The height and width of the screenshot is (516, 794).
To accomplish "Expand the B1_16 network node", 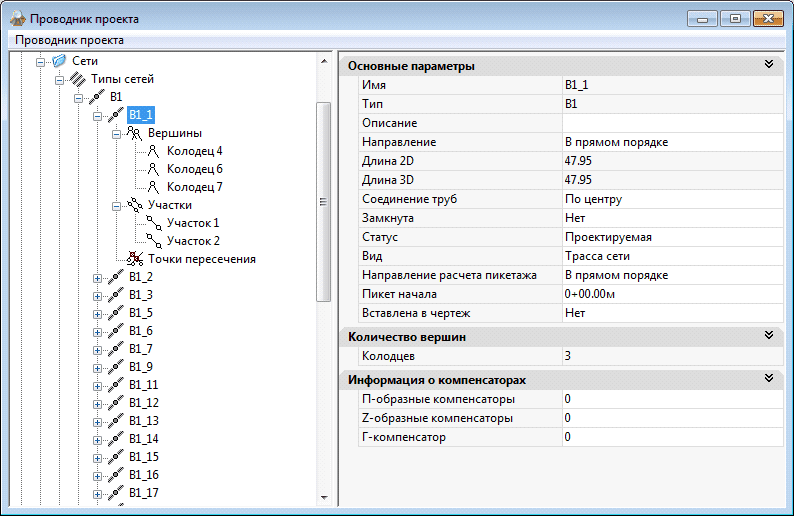I will click(98, 476).
